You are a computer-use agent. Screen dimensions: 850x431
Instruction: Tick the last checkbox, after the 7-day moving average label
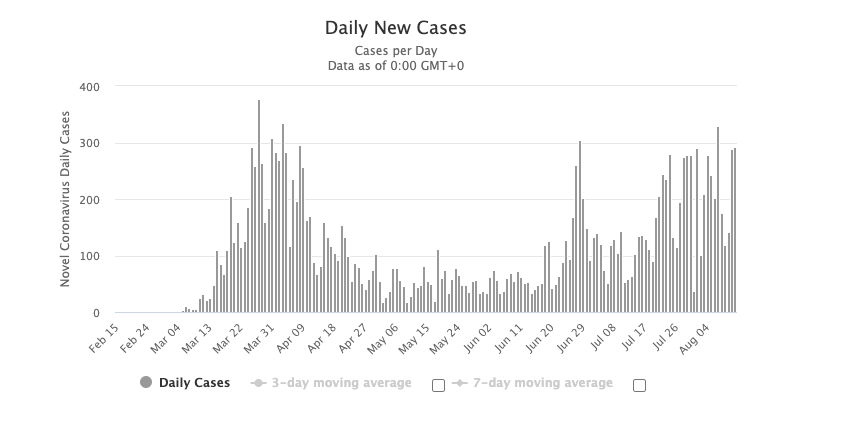pyautogui.click(x=640, y=385)
